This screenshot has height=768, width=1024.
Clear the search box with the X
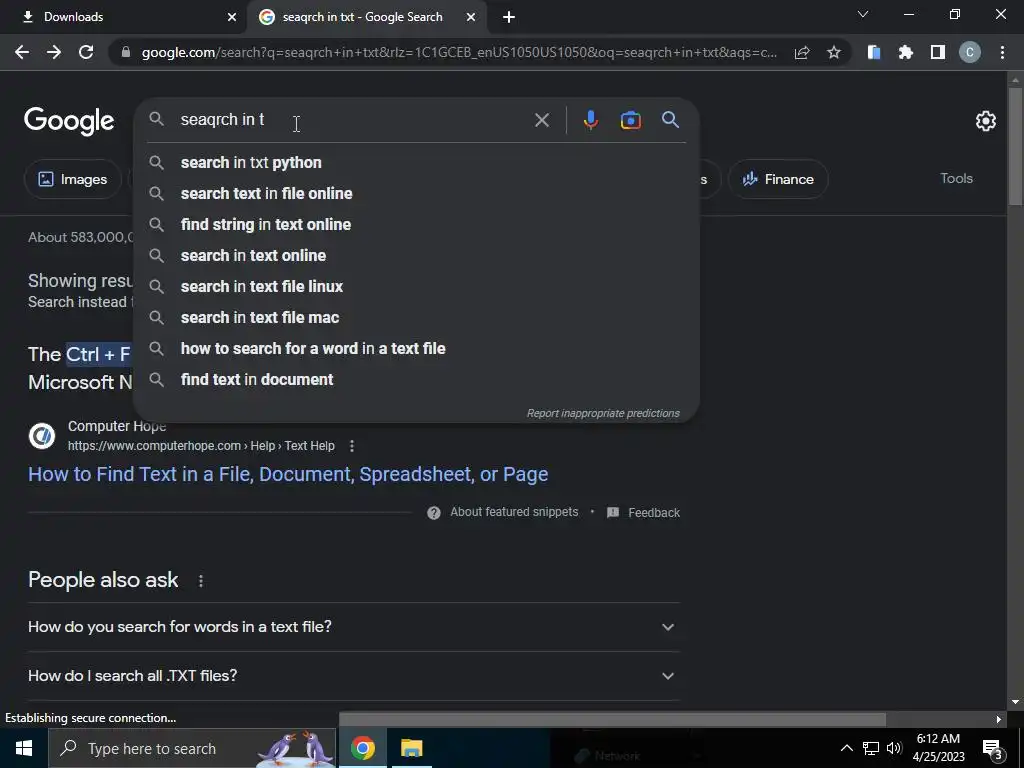[x=541, y=120]
